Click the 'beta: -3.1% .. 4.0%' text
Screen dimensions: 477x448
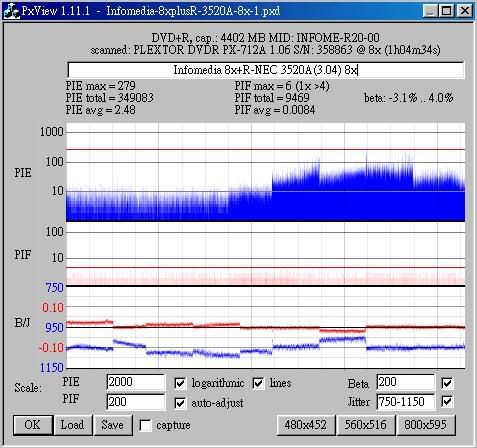[408, 98]
